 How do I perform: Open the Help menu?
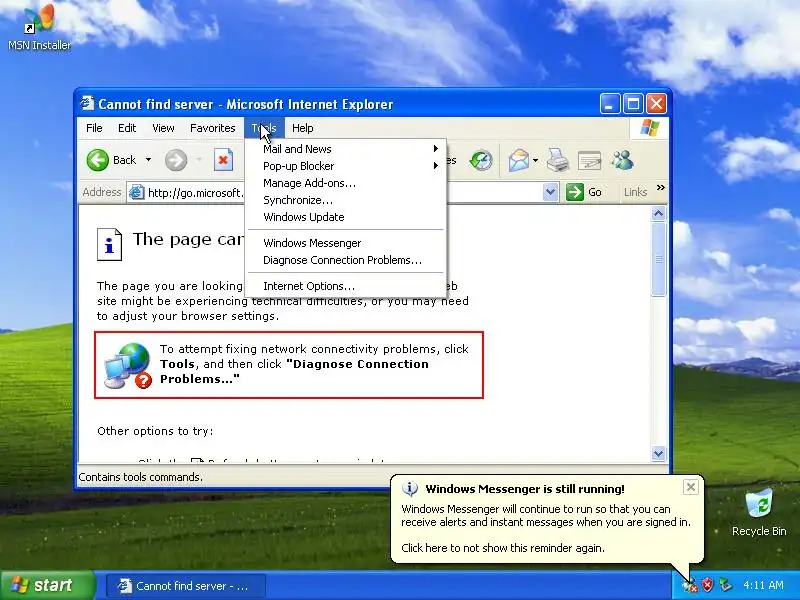pos(303,128)
